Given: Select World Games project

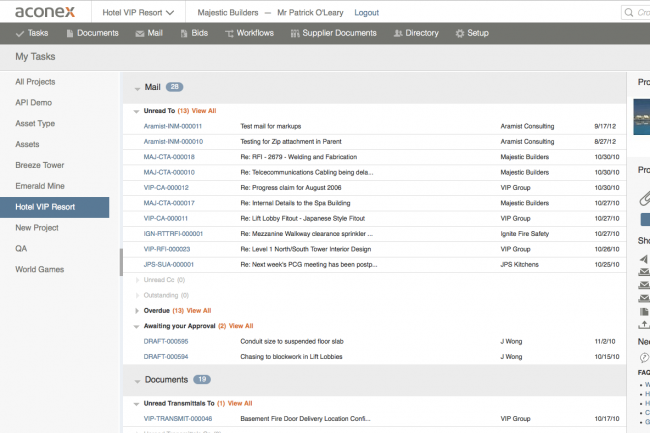Looking at the screenshot, I should click(x=40, y=269).
